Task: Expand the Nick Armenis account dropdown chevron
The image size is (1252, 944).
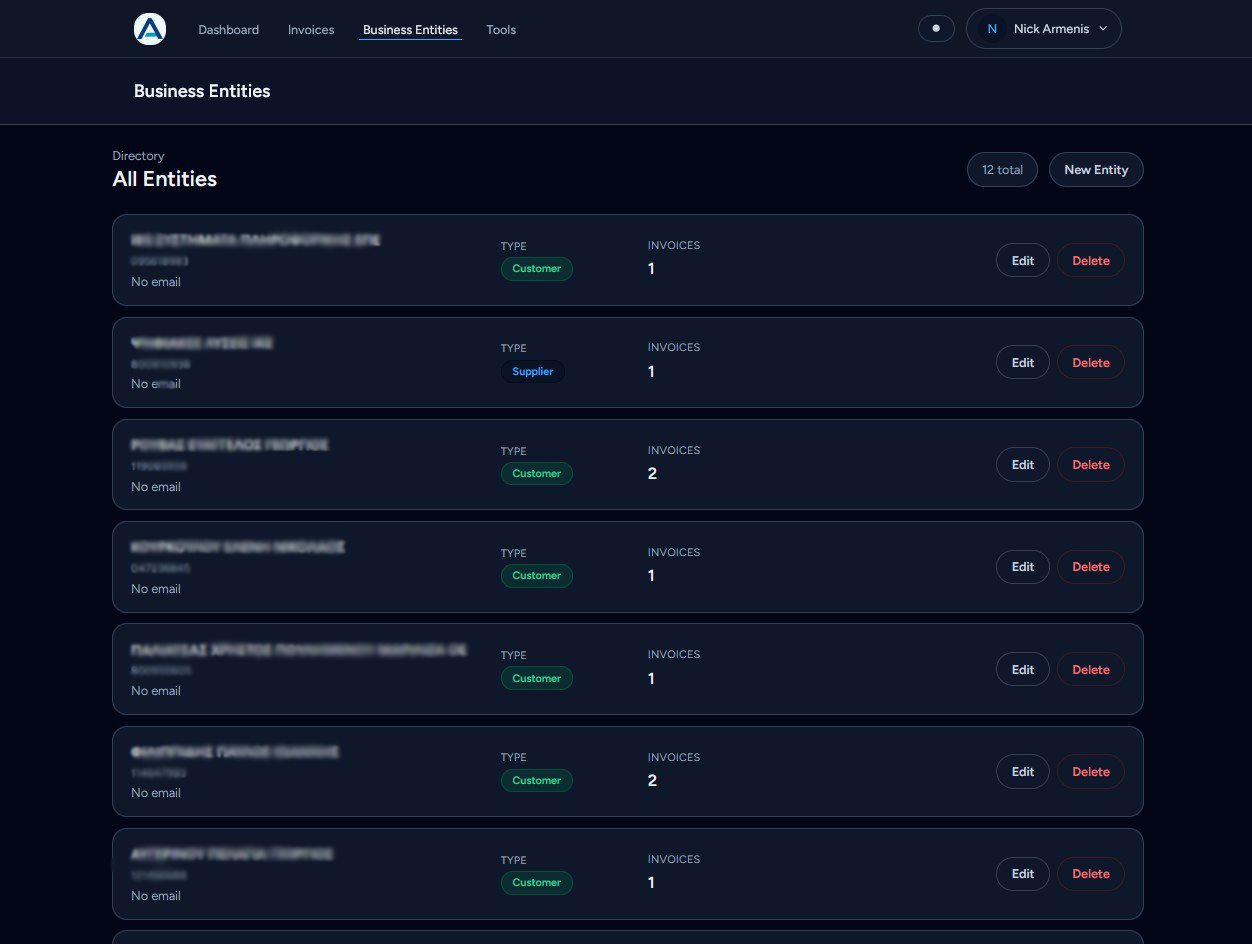Action: click(1103, 29)
